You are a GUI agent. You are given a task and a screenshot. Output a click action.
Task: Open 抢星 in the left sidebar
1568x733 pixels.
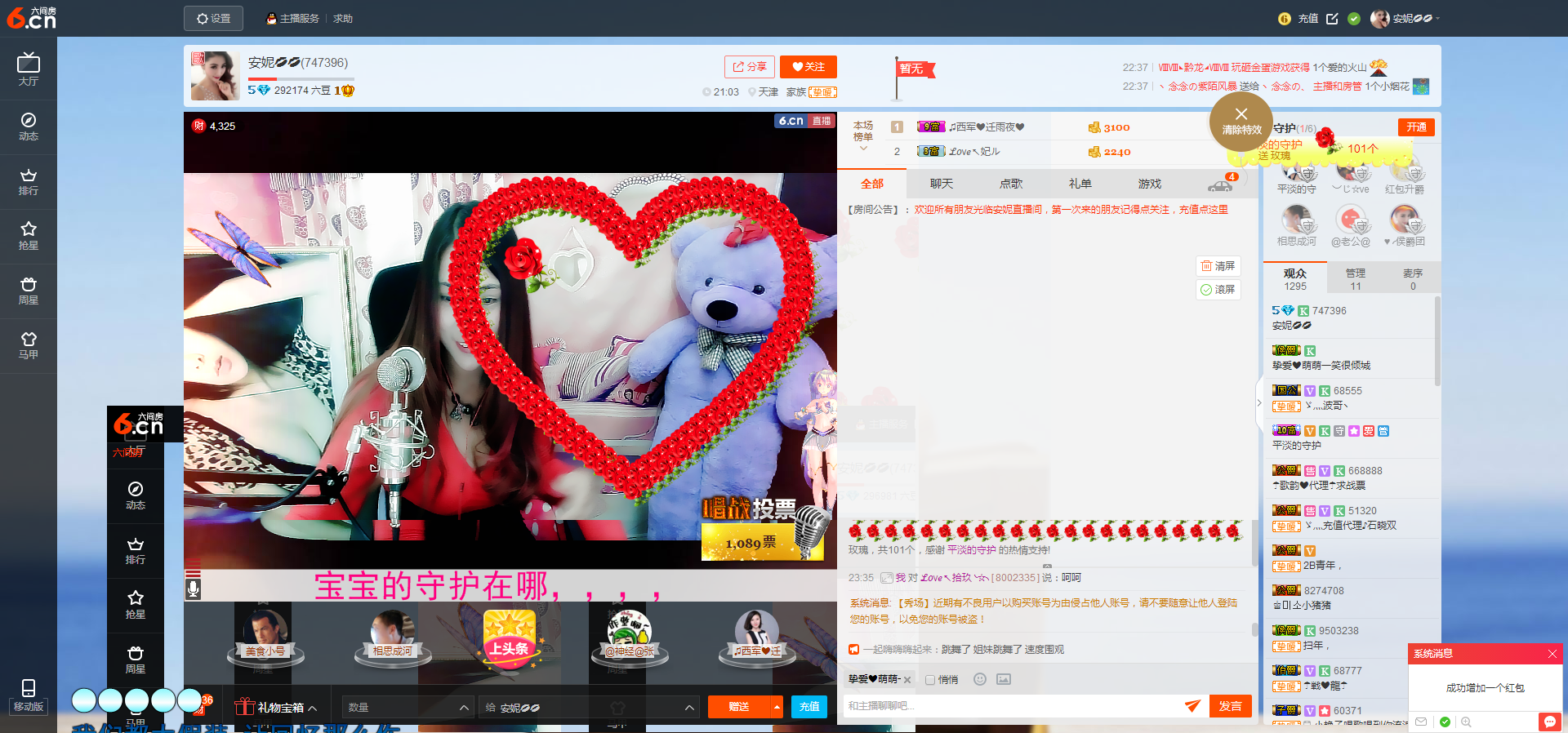pyautogui.click(x=29, y=236)
